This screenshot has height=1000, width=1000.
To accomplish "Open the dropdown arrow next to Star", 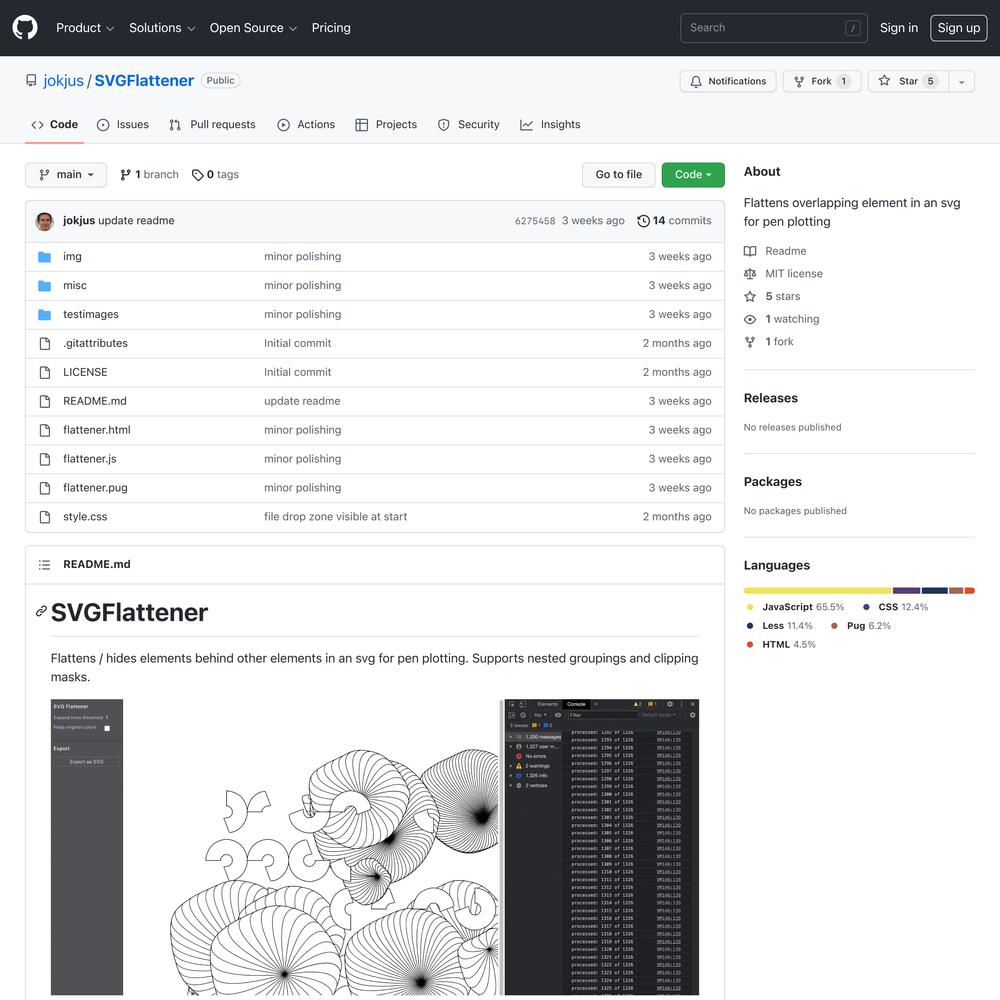I will click(961, 82).
